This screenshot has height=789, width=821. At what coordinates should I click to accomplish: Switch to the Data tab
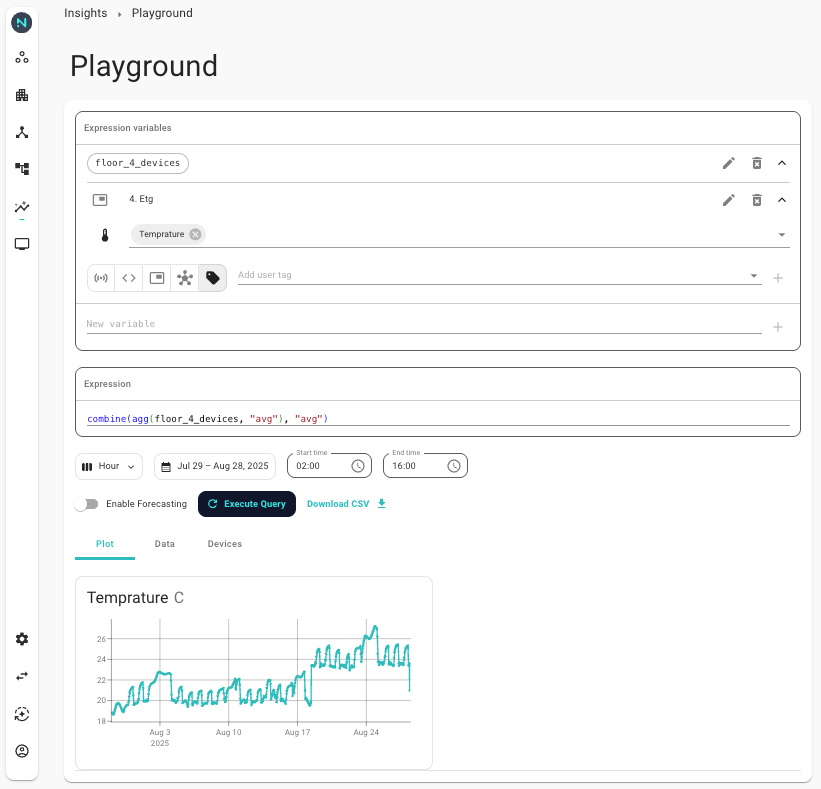point(164,544)
